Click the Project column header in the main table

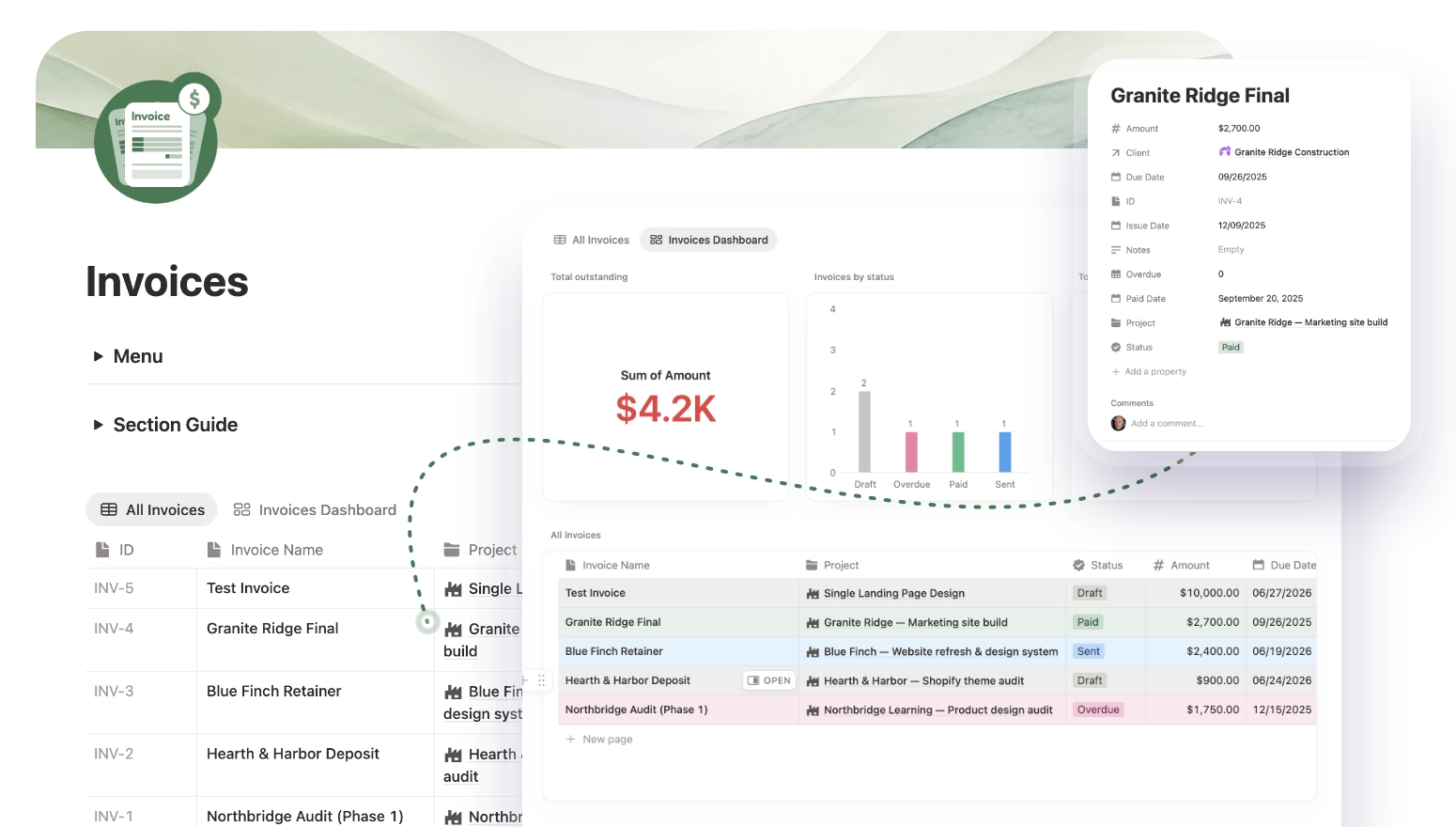coord(479,550)
